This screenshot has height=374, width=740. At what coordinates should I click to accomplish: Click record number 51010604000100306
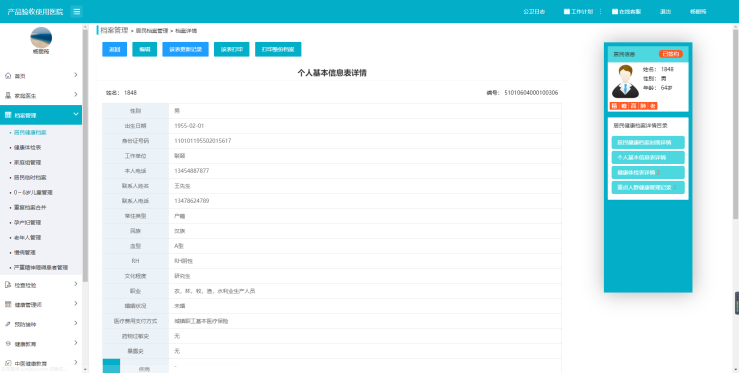coord(531,93)
